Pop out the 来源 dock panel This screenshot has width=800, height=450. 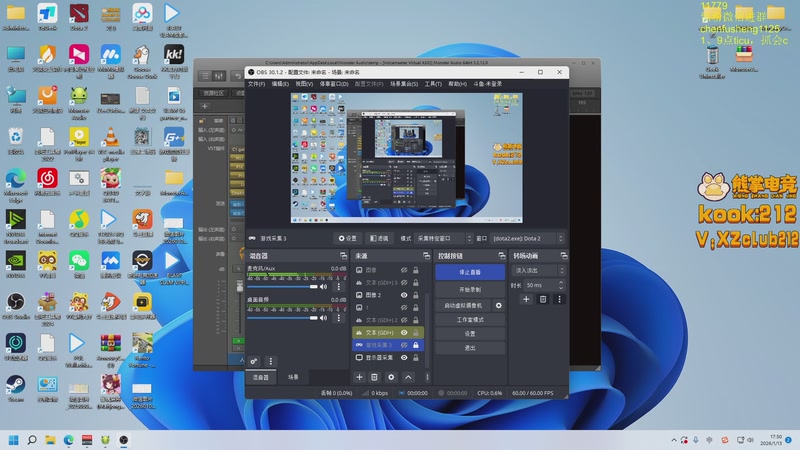(x=427, y=256)
